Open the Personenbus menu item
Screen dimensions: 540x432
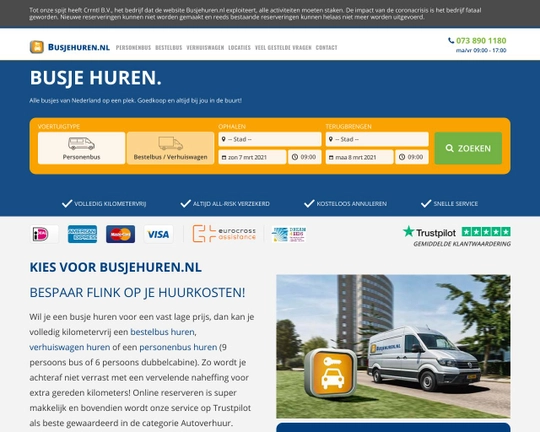133,48
